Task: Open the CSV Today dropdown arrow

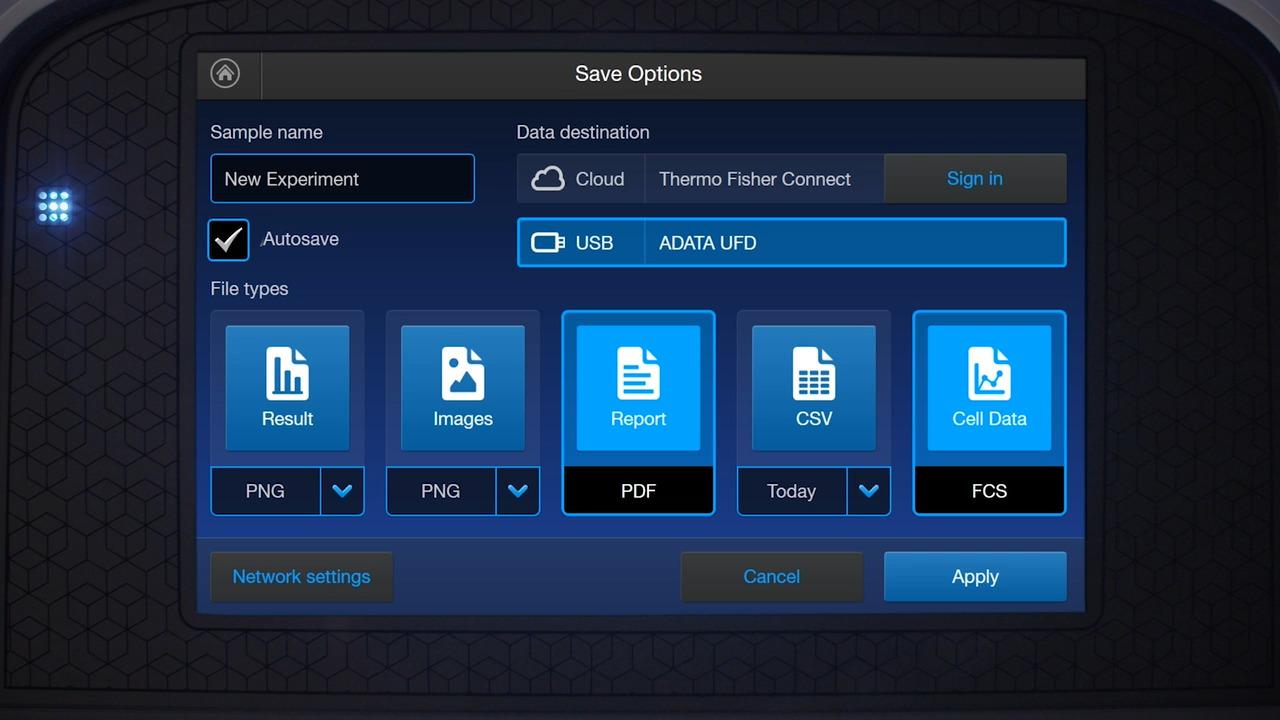Action: point(868,491)
